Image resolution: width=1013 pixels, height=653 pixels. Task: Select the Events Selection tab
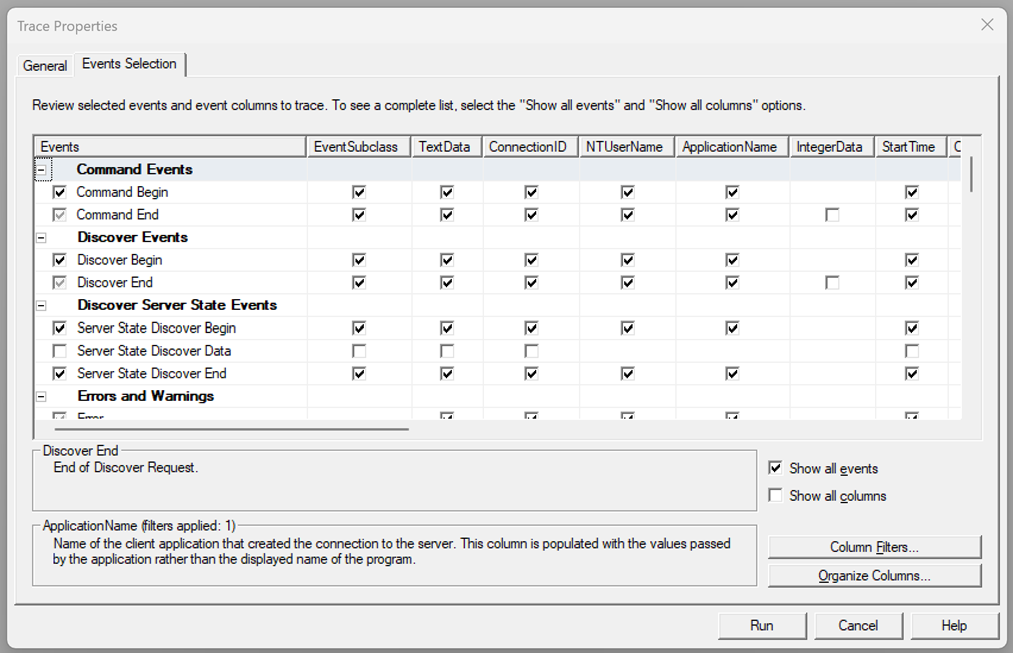128,63
